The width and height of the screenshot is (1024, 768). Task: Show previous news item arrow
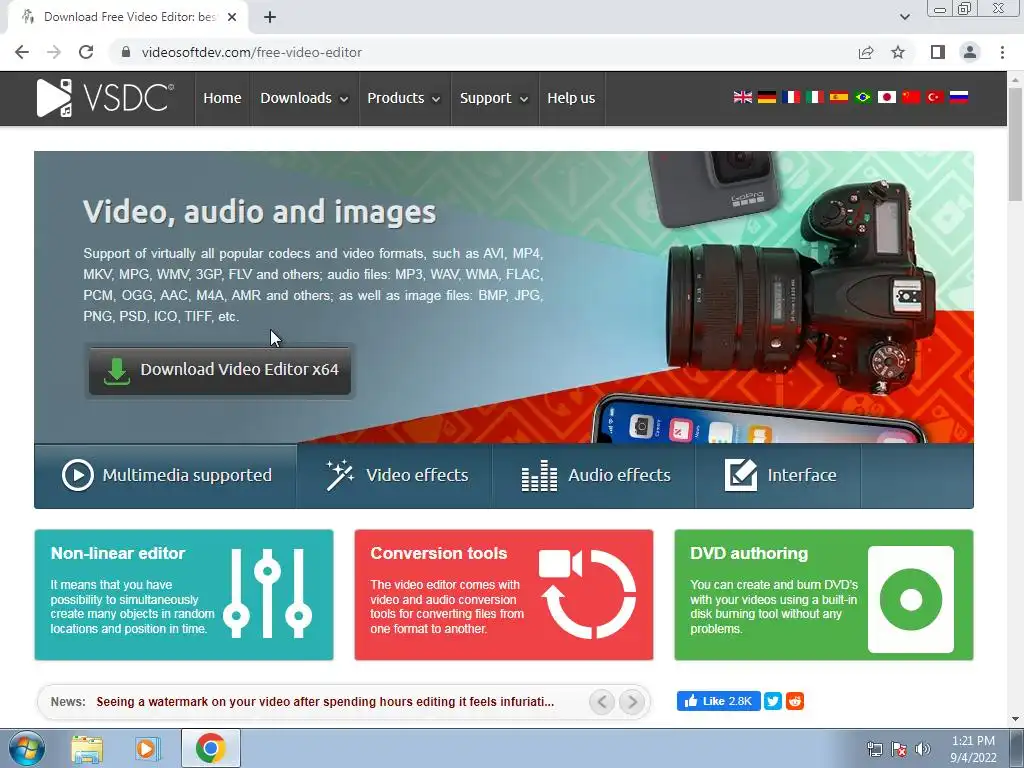tap(601, 702)
